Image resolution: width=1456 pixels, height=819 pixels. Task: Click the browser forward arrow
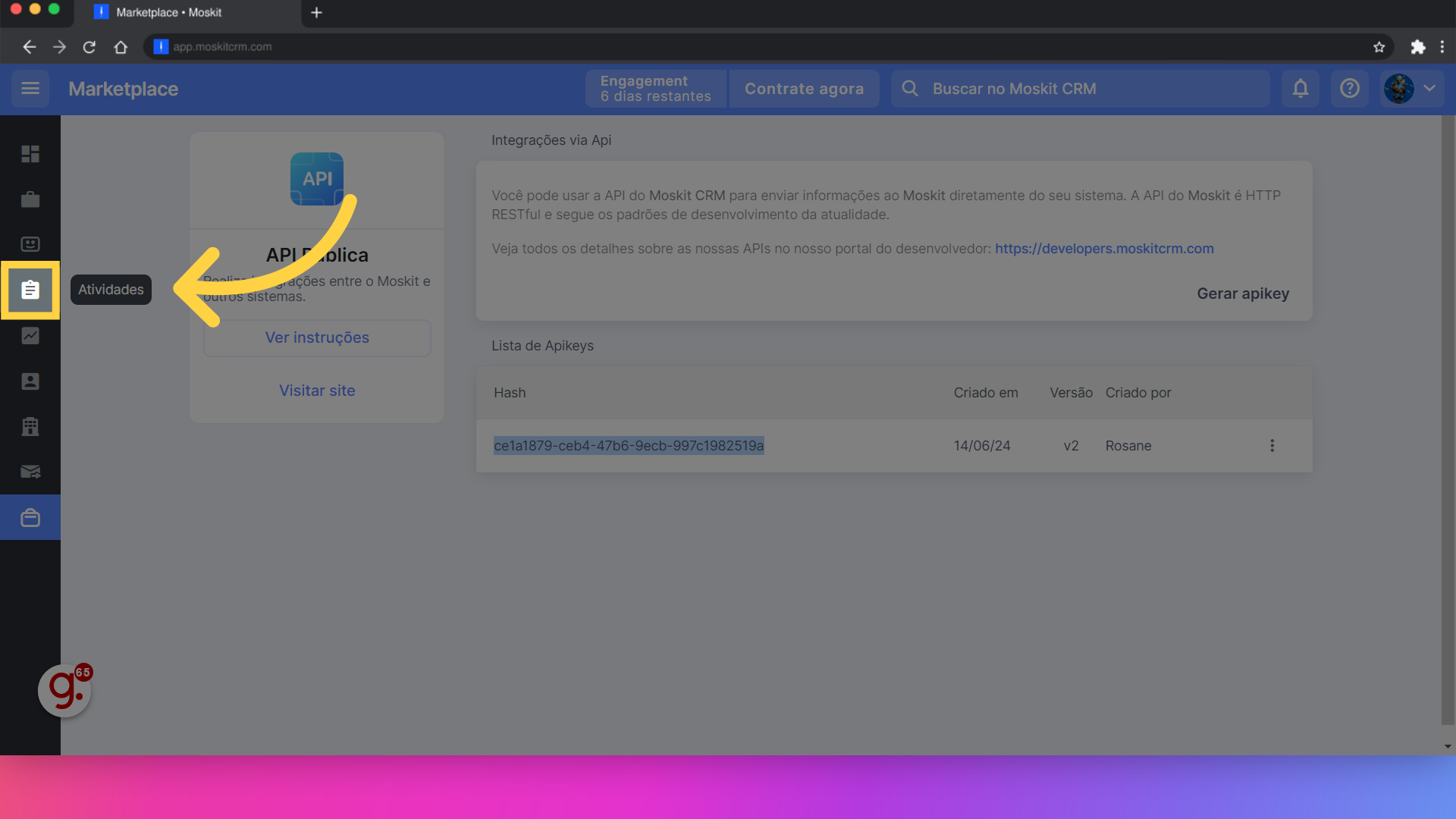59,47
